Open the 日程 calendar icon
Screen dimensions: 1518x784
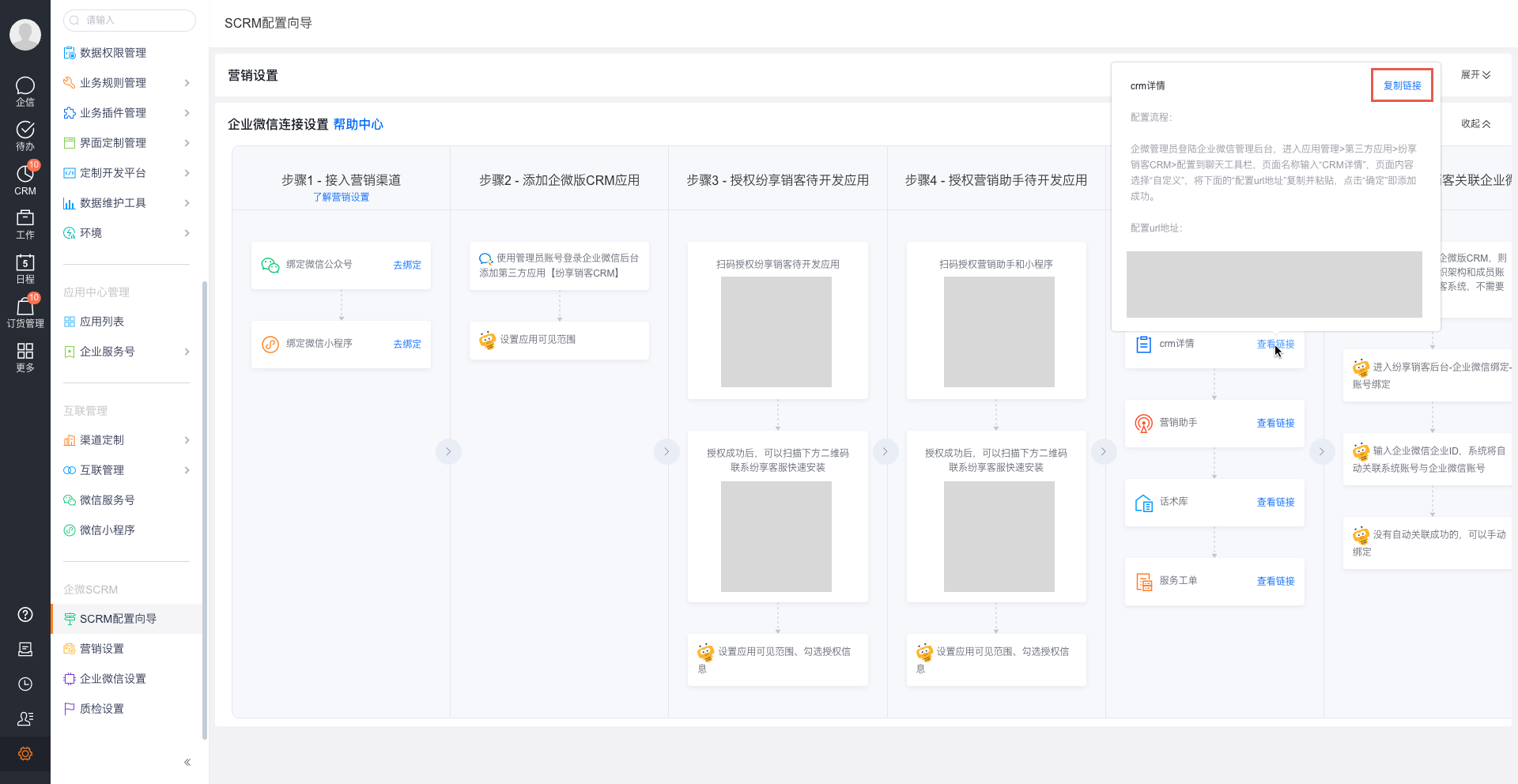pos(25,268)
